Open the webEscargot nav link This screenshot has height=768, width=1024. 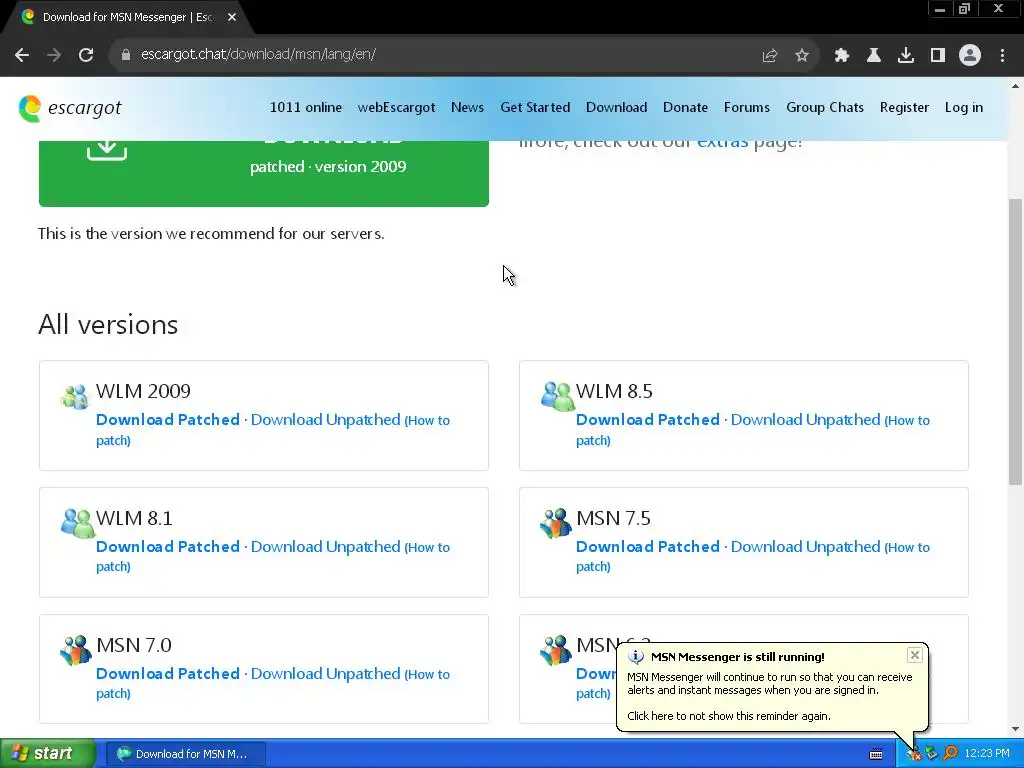click(396, 108)
